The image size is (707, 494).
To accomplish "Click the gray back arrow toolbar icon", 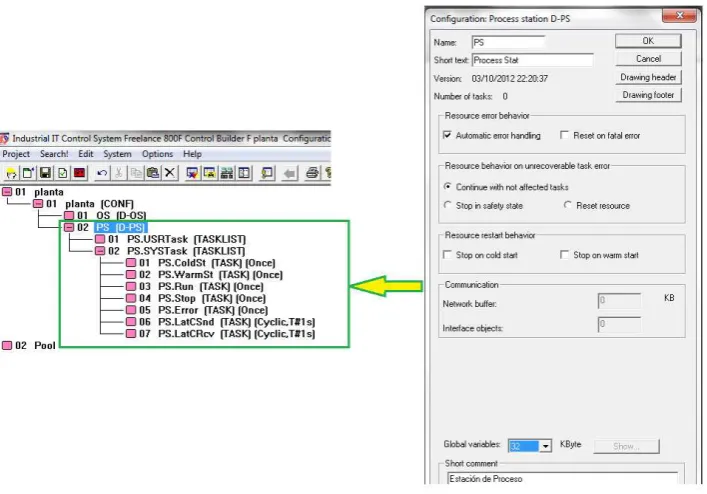I will (290, 173).
